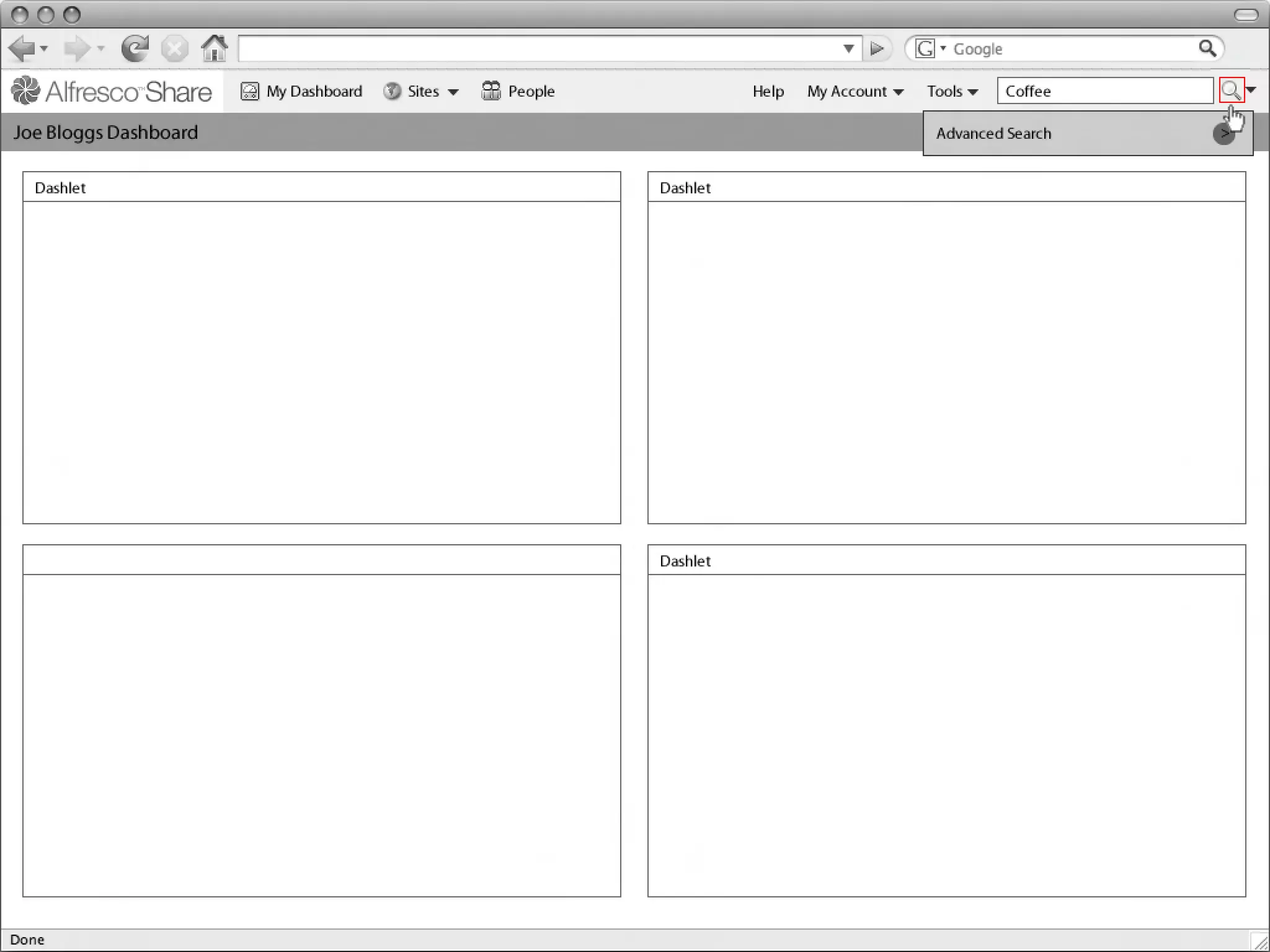
Task: Click the browser Back arrow icon
Action: pos(22,48)
